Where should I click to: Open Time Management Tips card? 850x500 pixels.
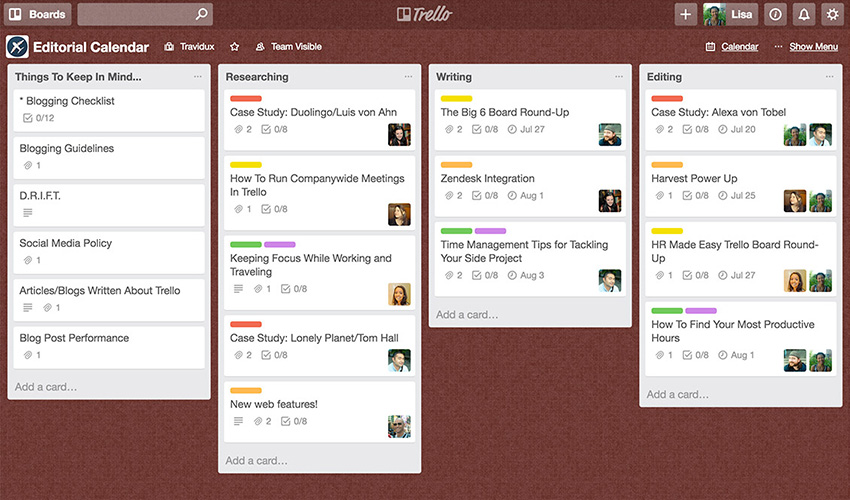pos(530,259)
